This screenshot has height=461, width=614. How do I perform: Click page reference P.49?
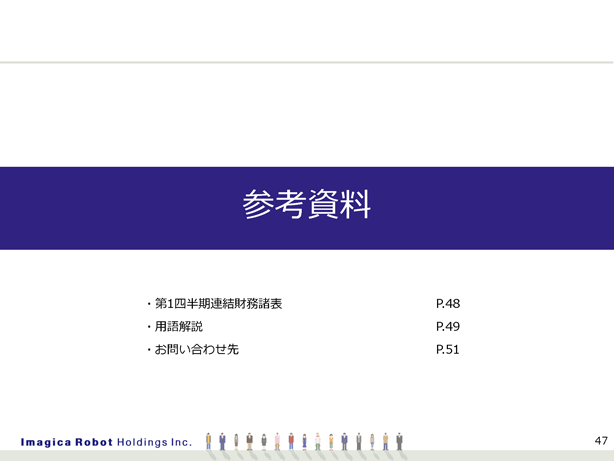pos(448,326)
